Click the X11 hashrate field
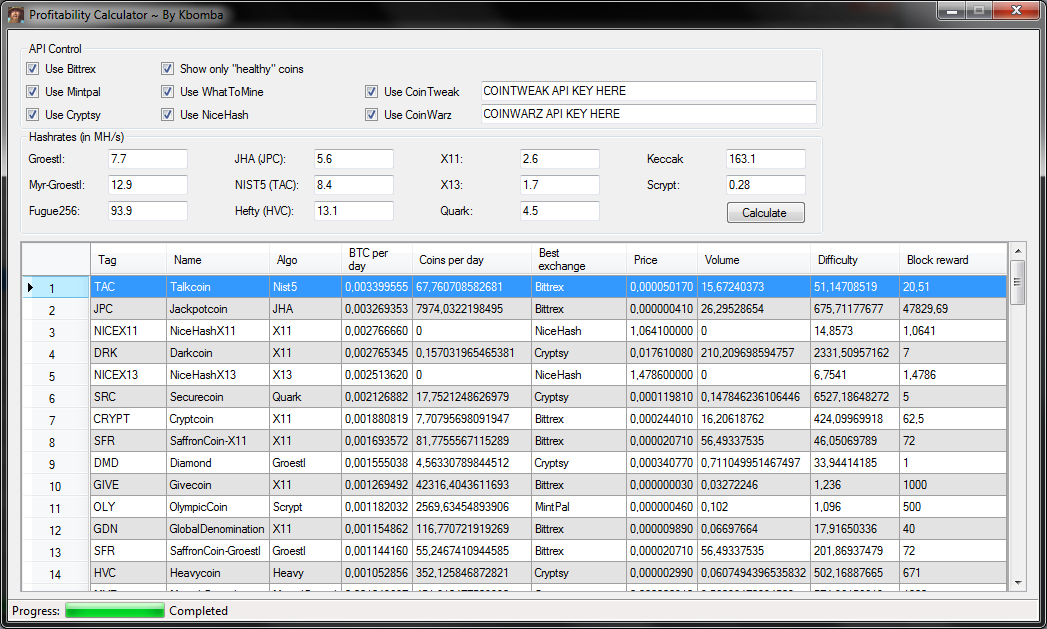The width and height of the screenshot is (1047, 629). pos(560,159)
